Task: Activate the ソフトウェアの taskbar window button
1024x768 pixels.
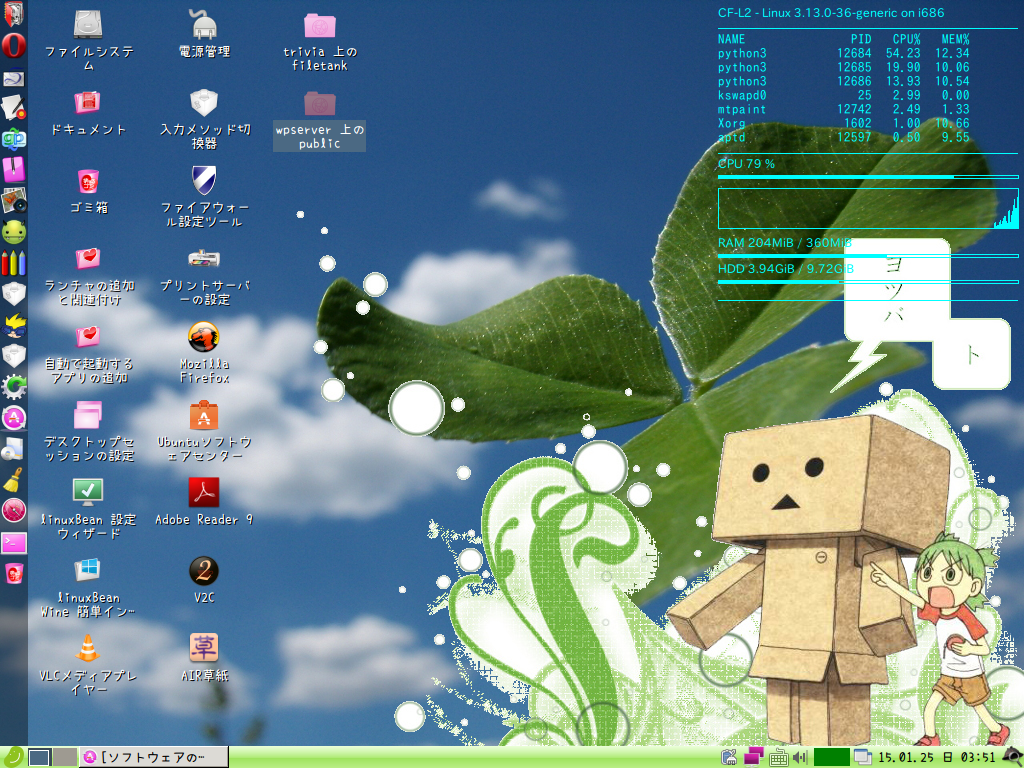Action: coord(154,758)
